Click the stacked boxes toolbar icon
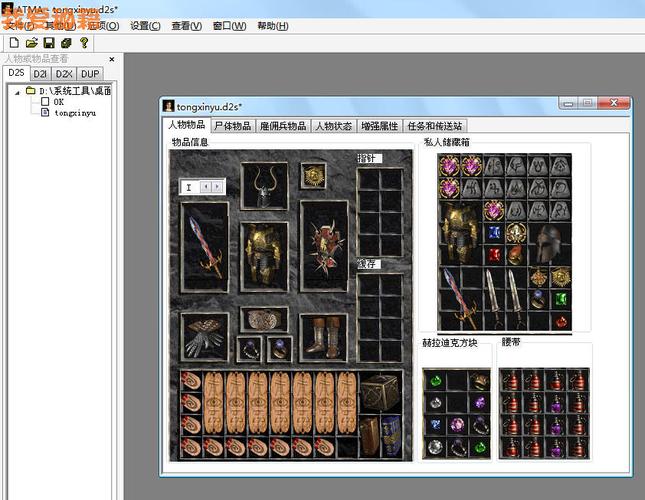The height and width of the screenshot is (500, 645). click(66, 43)
